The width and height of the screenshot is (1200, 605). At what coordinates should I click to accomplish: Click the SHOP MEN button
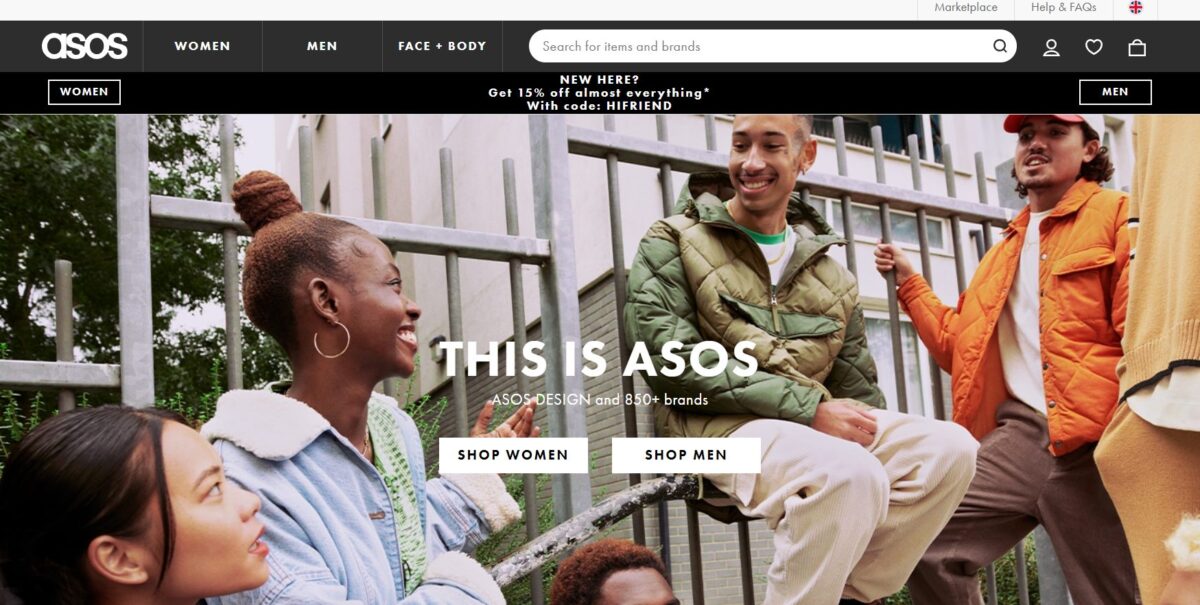686,455
